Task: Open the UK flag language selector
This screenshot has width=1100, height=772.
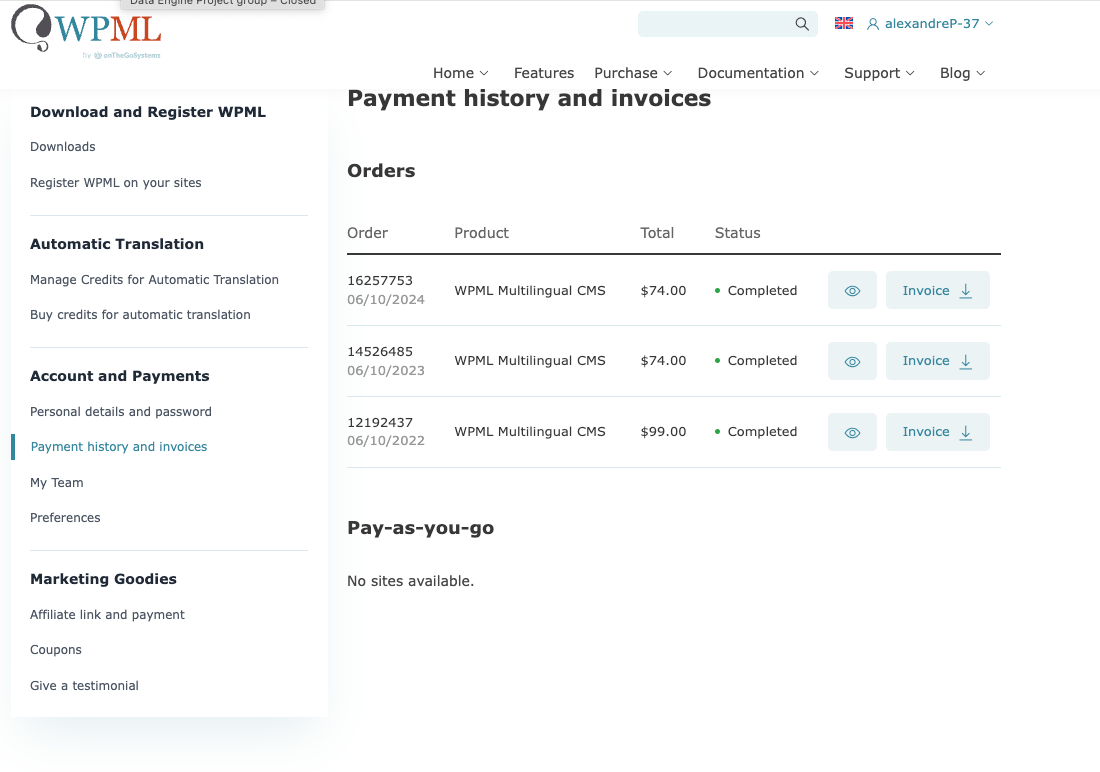Action: [844, 23]
